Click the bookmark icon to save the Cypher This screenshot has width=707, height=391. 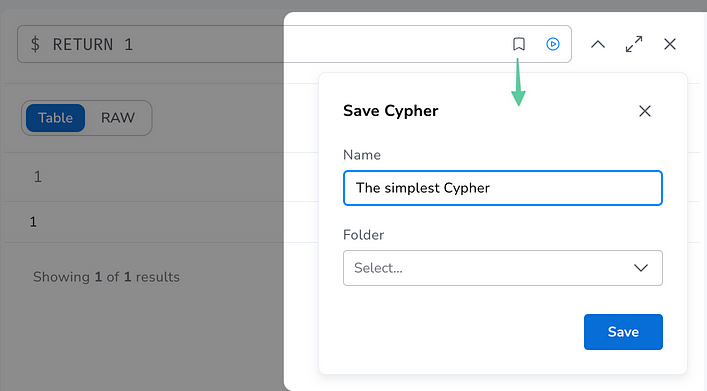pyautogui.click(x=519, y=44)
